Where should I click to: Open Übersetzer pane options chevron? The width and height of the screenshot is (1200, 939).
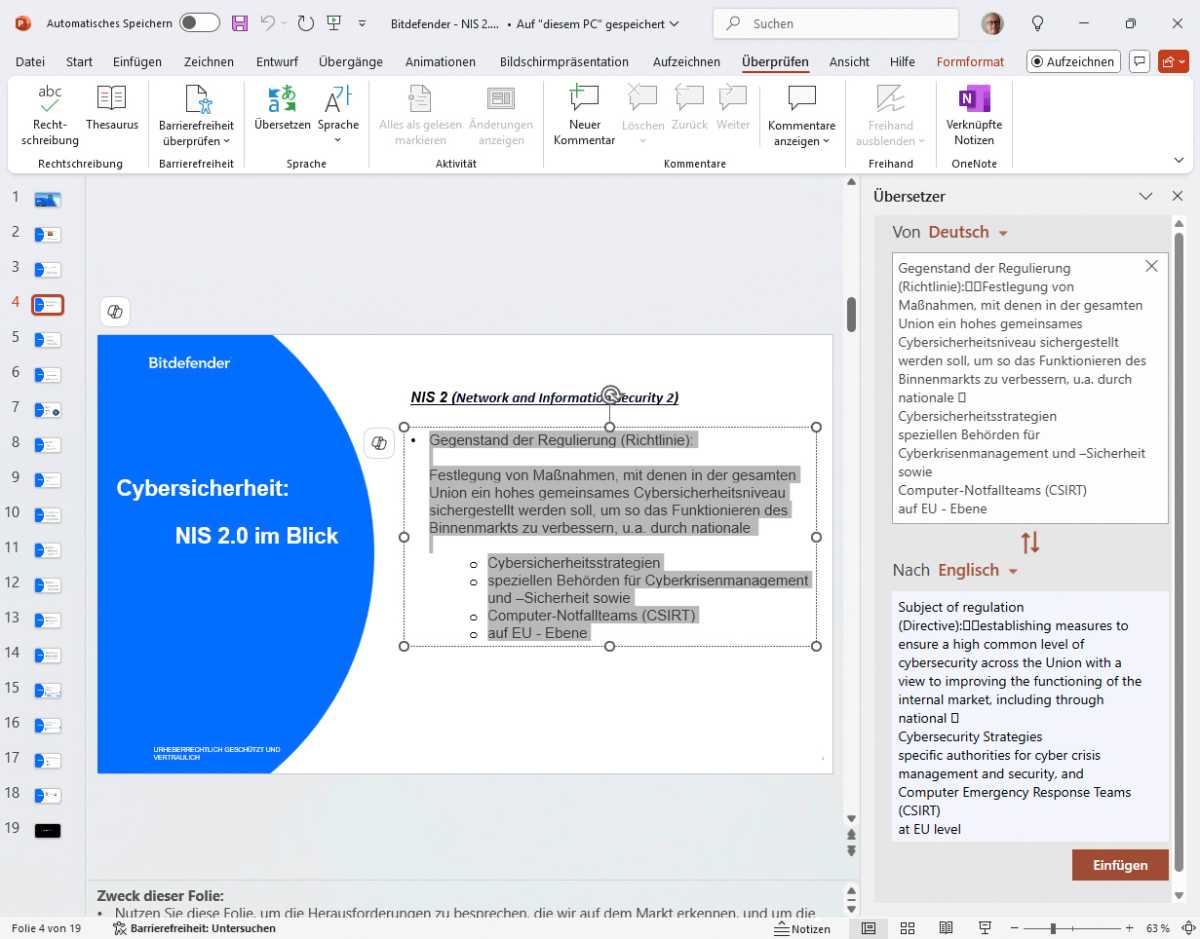coord(1147,196)
